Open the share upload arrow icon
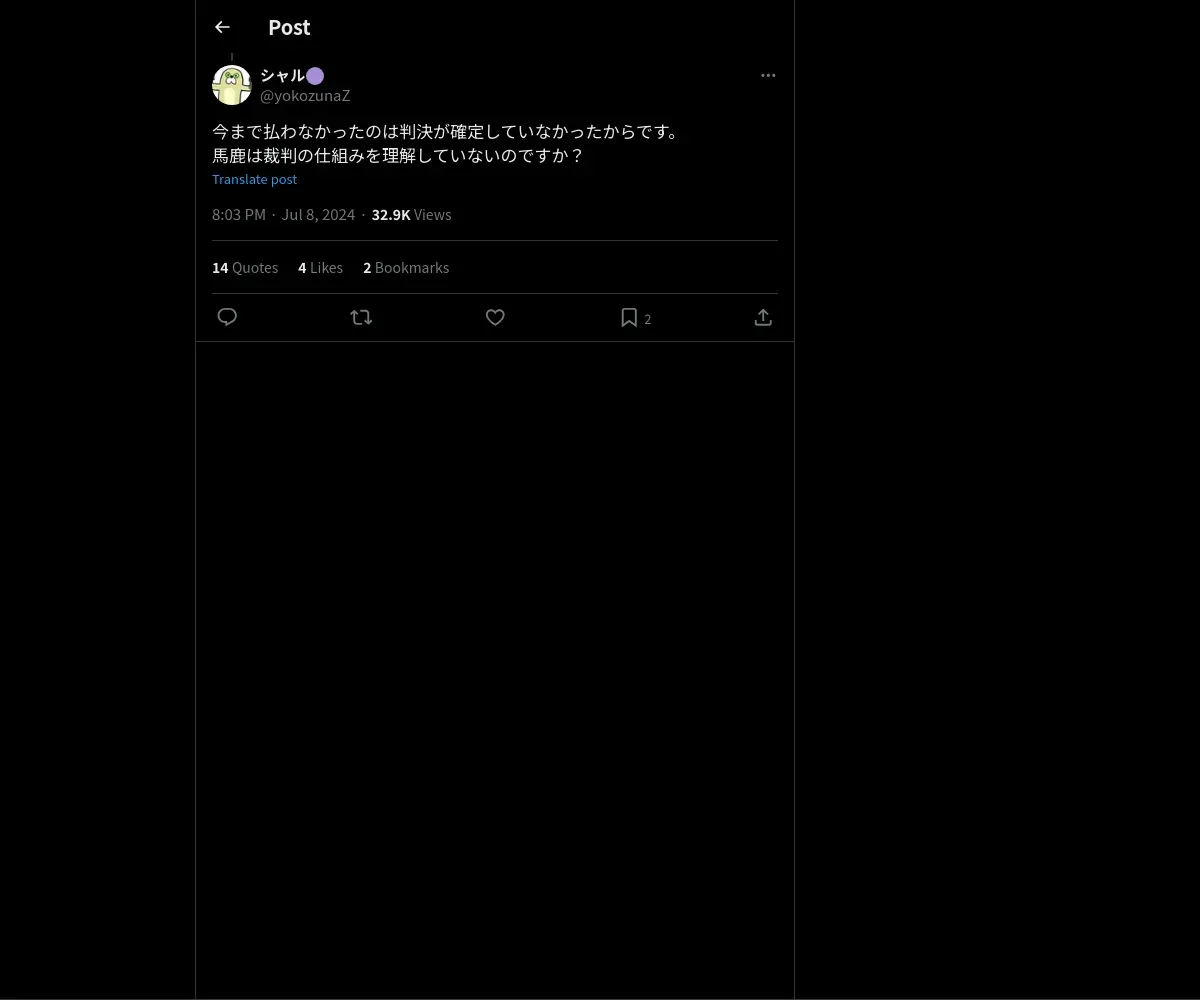Screen dimensions: 1200x1000 click(x=763, y=317)
